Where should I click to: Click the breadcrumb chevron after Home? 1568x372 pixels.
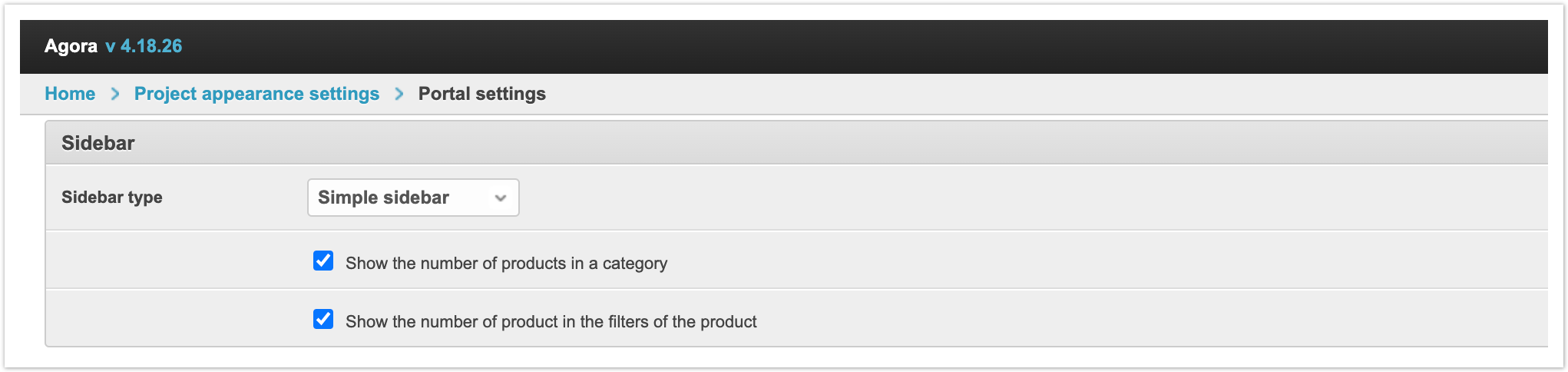(115, 94)
